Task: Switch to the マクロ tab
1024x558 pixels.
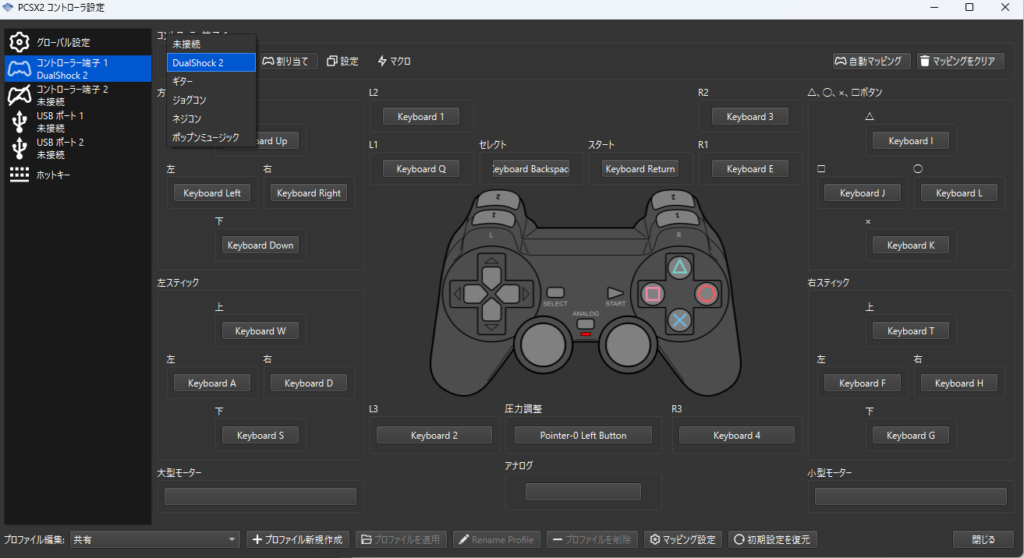Action: (394, 61)
